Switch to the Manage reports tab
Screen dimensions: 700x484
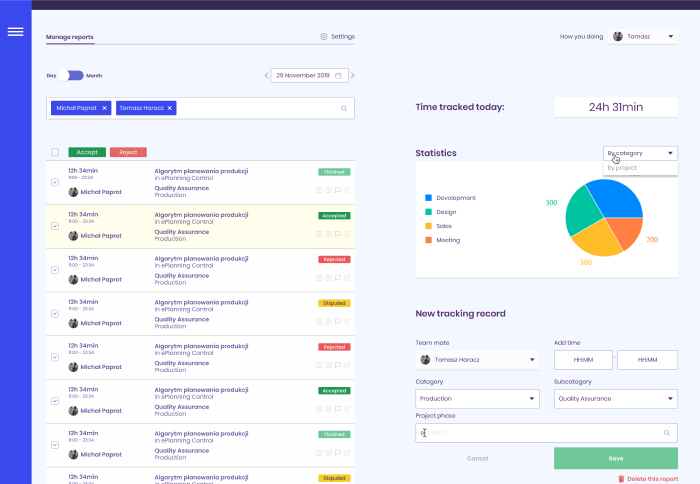pos(70,37)
